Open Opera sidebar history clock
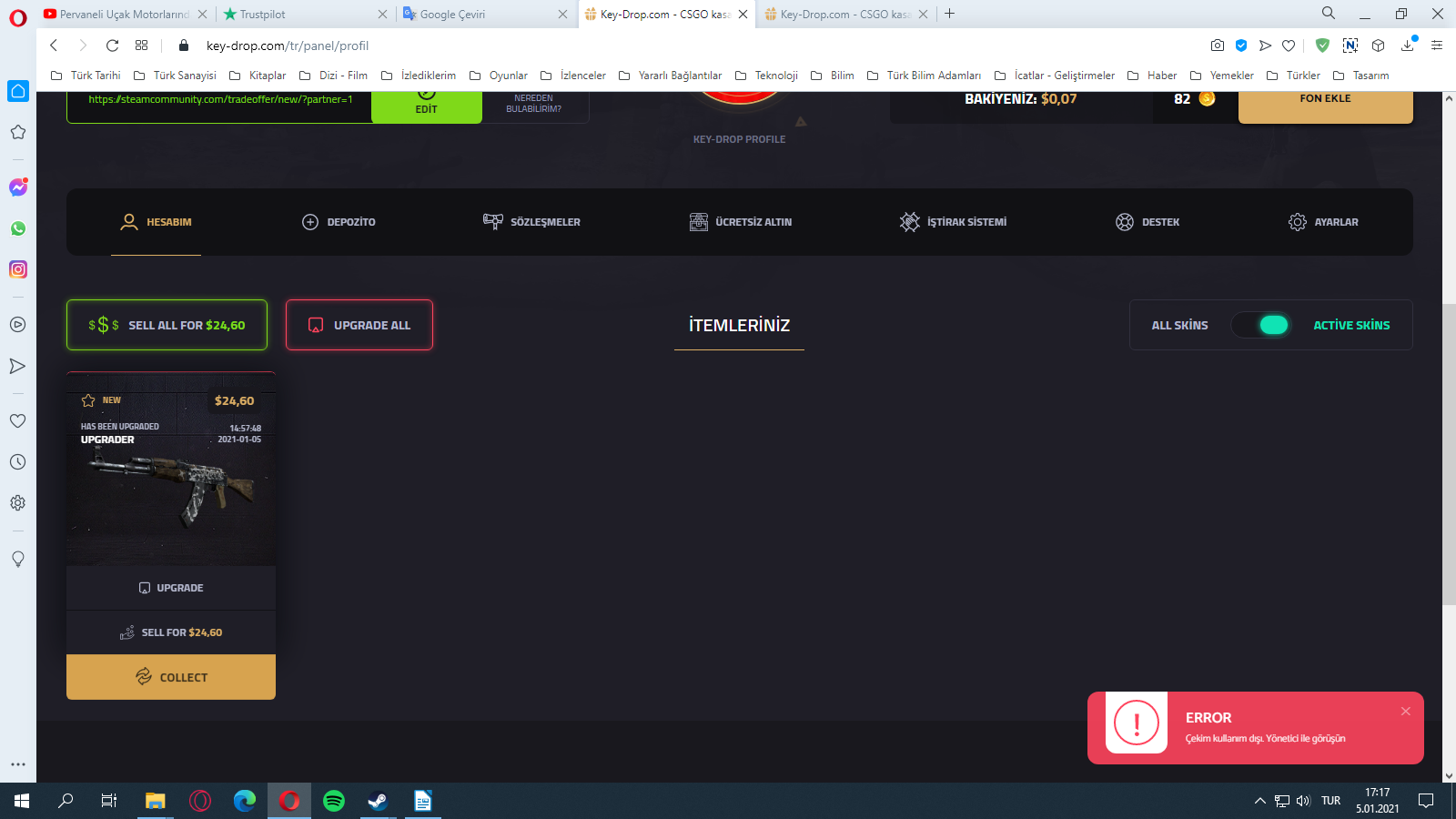1456x819 pixels. point(17,462)
